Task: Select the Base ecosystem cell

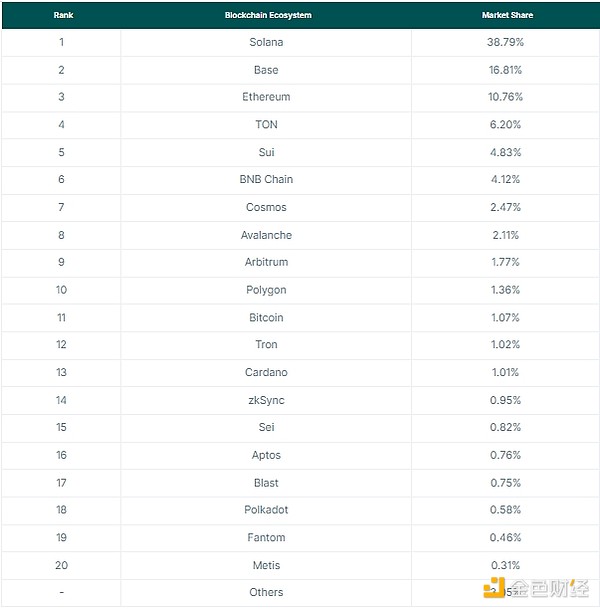Action: 266,70
